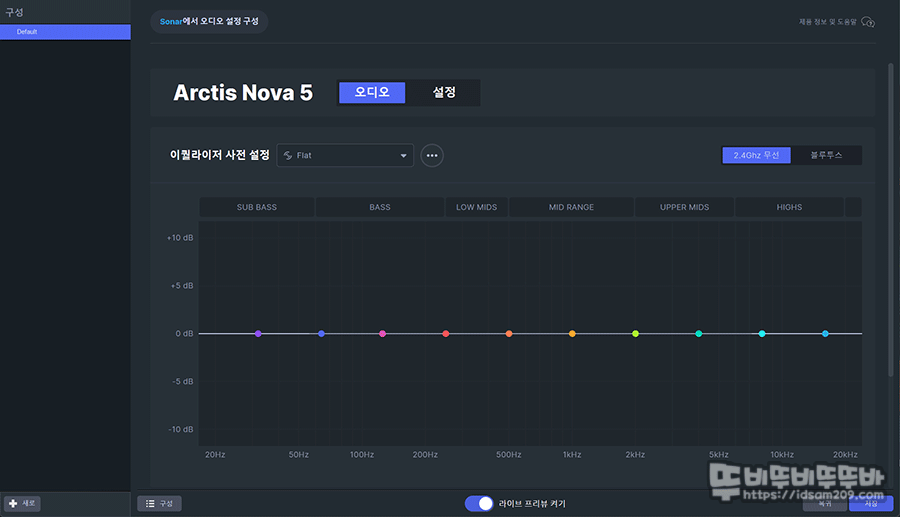Click the 1kHz frequency label

click(x=572, y=454)
